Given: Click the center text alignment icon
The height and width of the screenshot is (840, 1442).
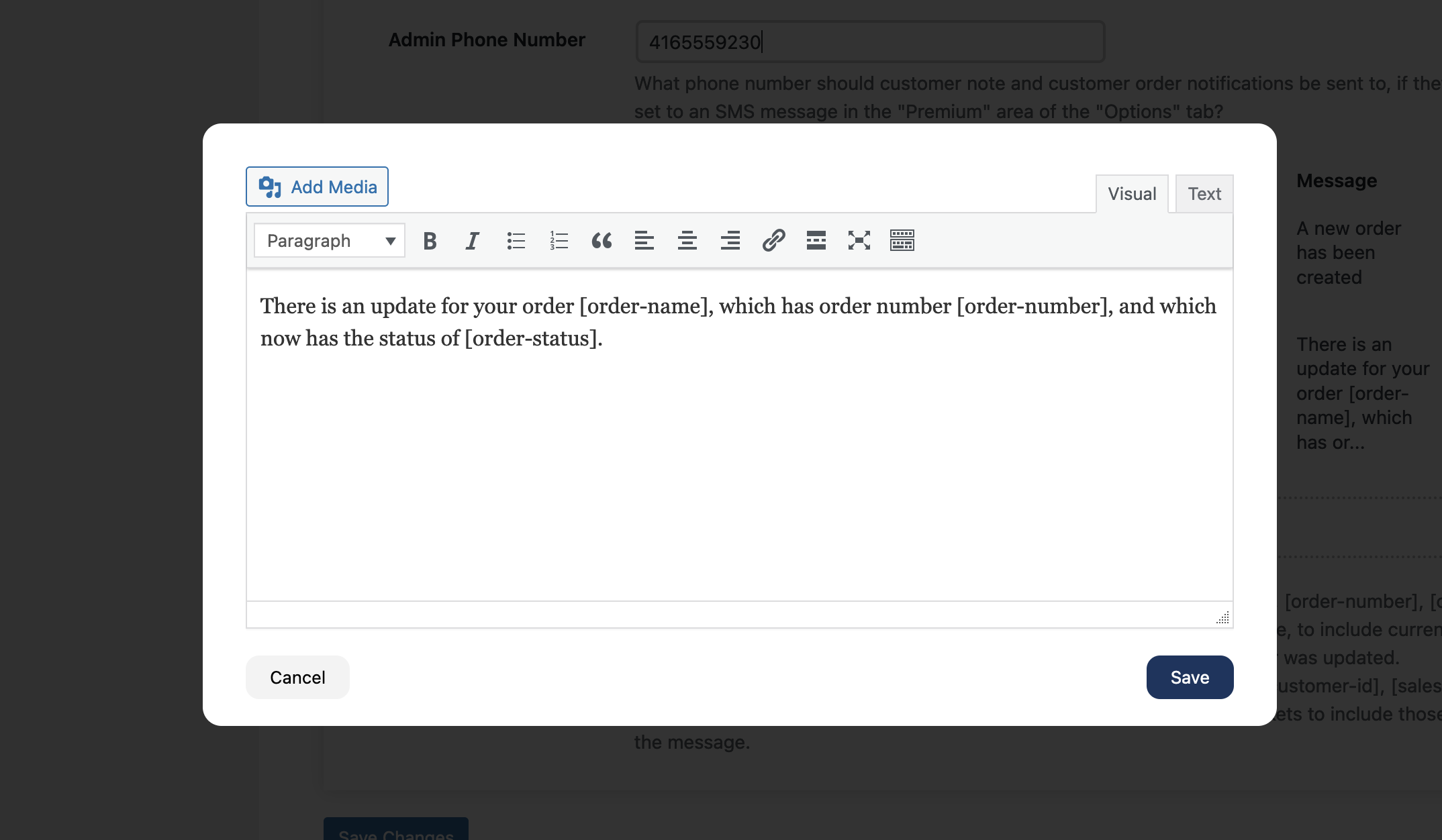Looking at the screenshot, I should pyautogui.click(x=687, y=240).
